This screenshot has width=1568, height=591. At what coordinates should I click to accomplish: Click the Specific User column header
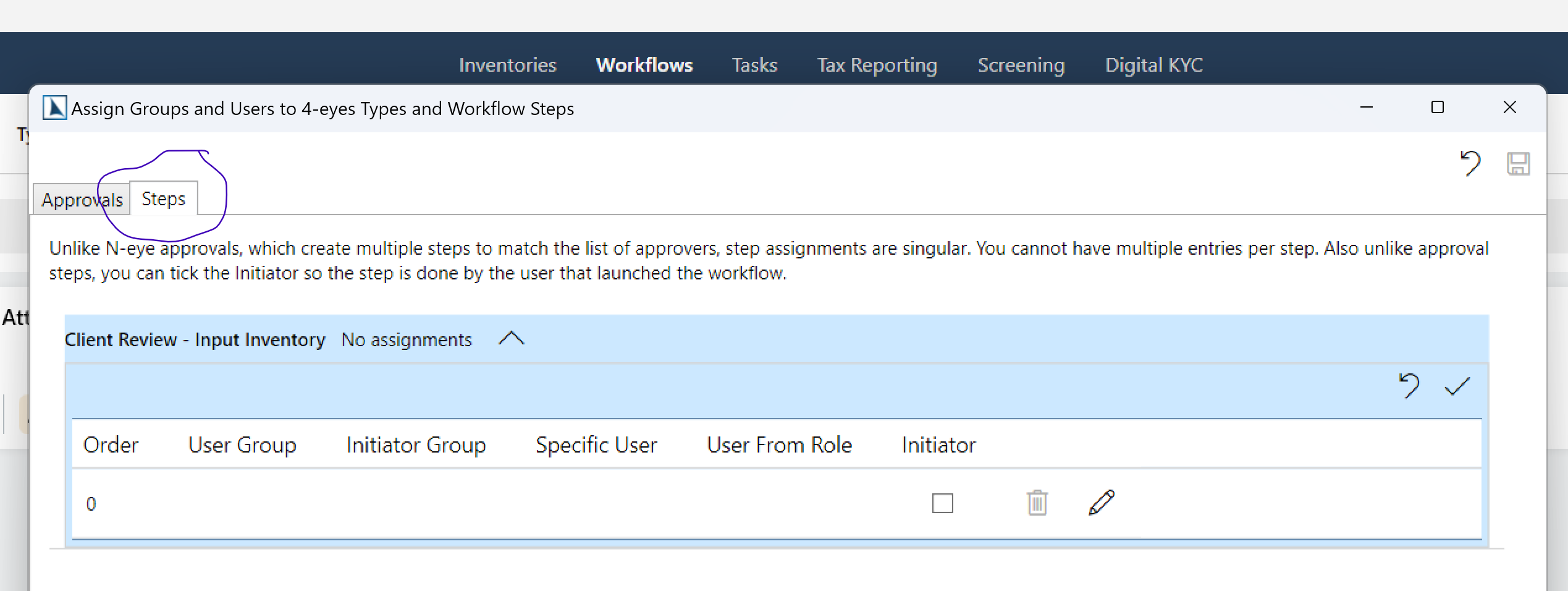pyautogui.click(x=596, y=445)
